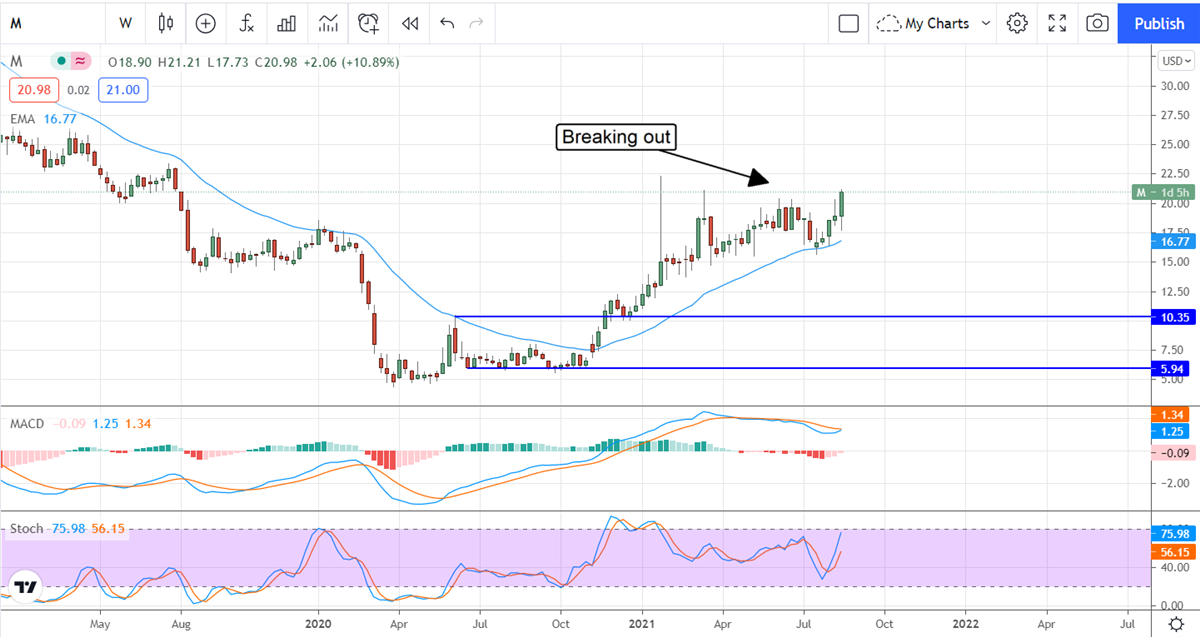Click the 21.00 buy price button

(x=123, y=90)
